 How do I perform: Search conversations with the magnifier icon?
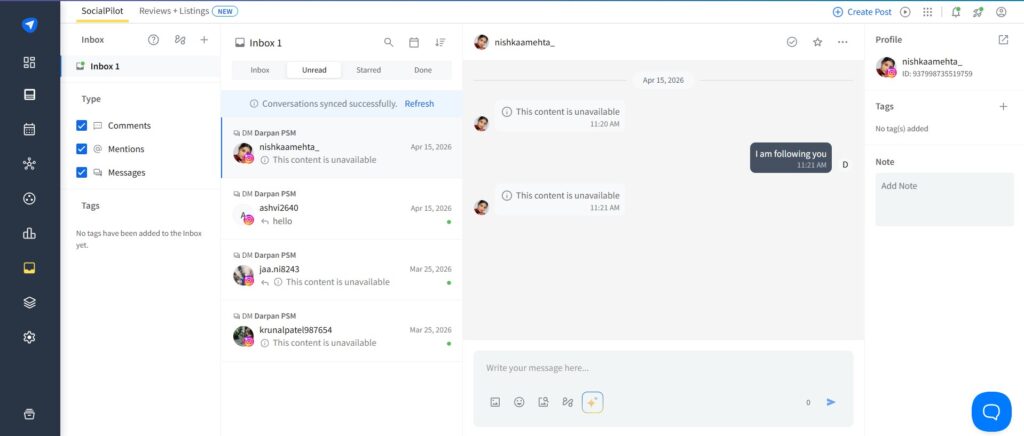(389, 42)
